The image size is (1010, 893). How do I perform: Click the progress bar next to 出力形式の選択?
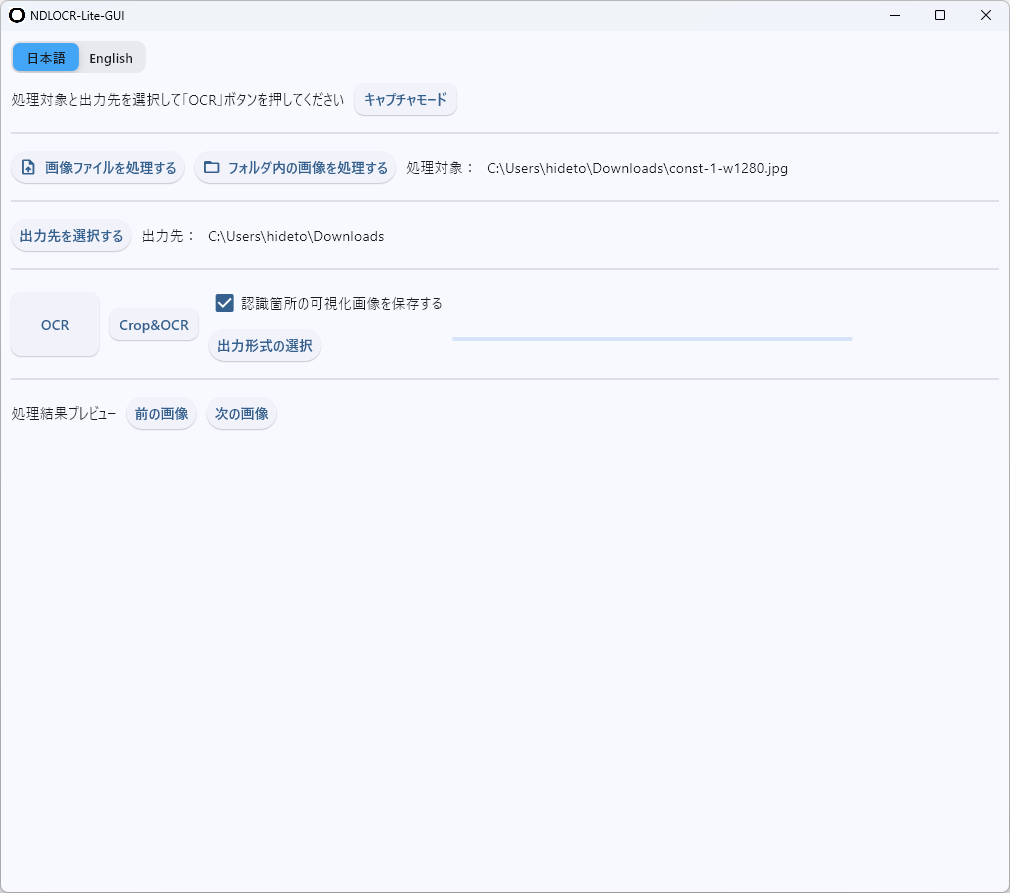pos(651,339)
